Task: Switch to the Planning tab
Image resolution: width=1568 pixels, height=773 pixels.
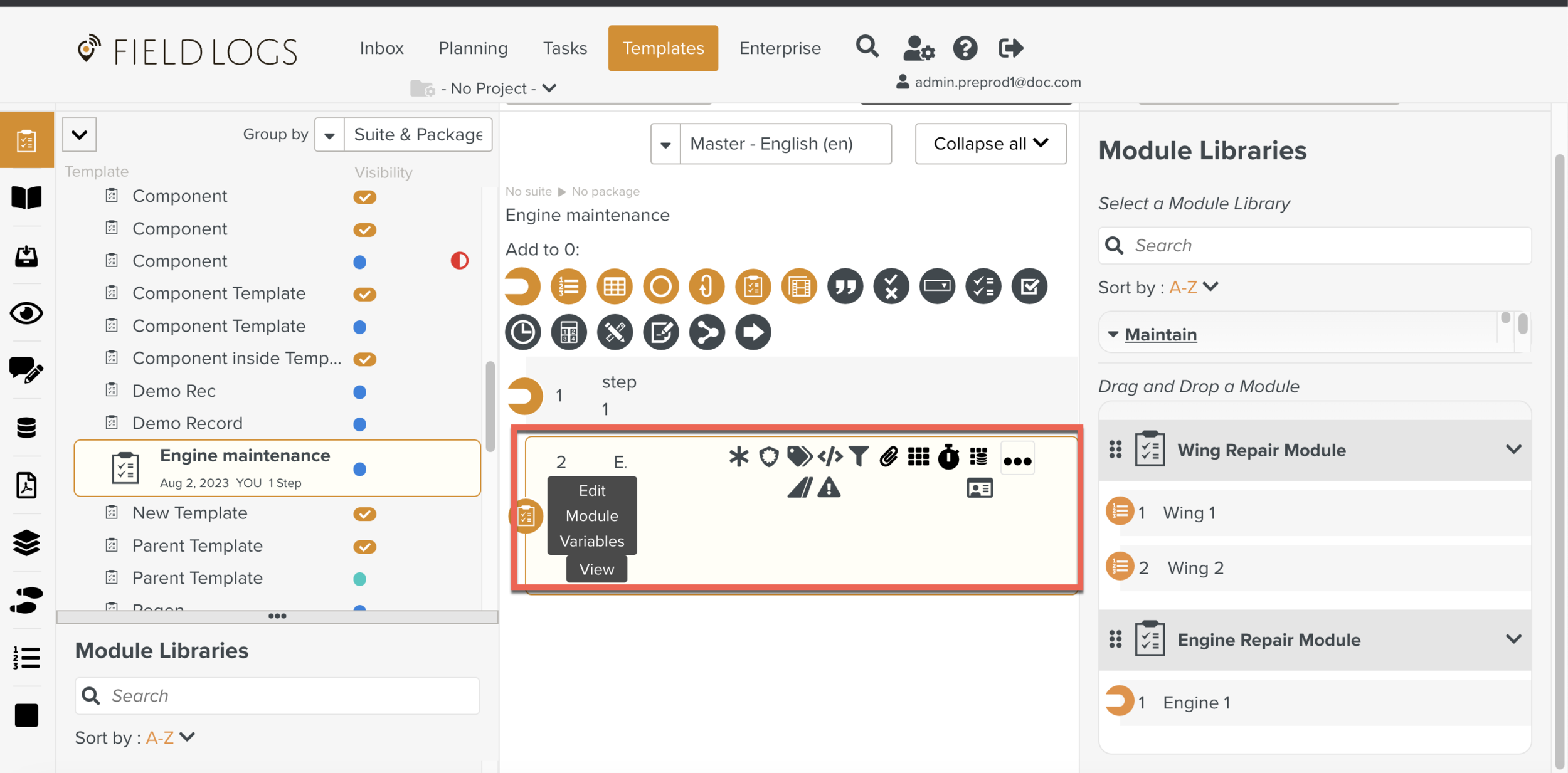Action: (x=473, y=48)
